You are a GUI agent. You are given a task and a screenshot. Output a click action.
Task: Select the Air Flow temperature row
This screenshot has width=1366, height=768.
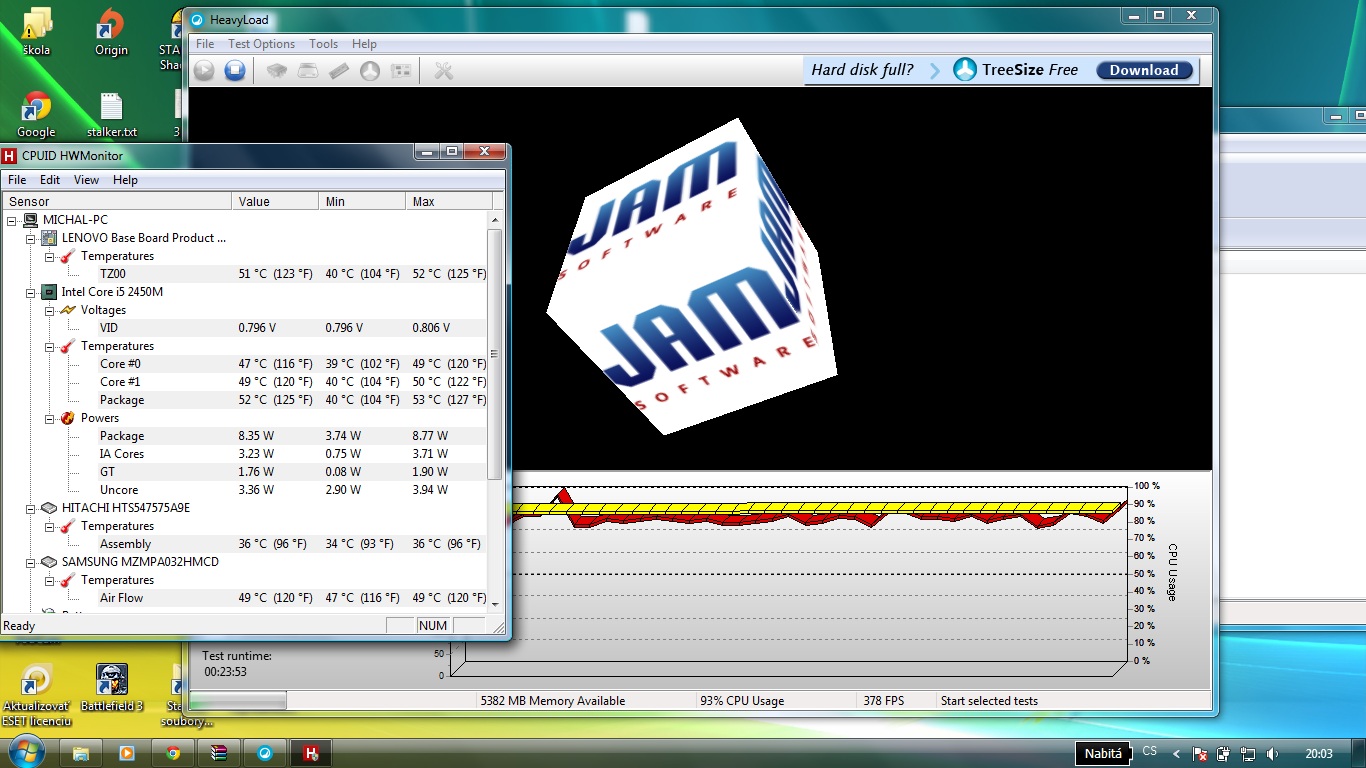[245, 598]
